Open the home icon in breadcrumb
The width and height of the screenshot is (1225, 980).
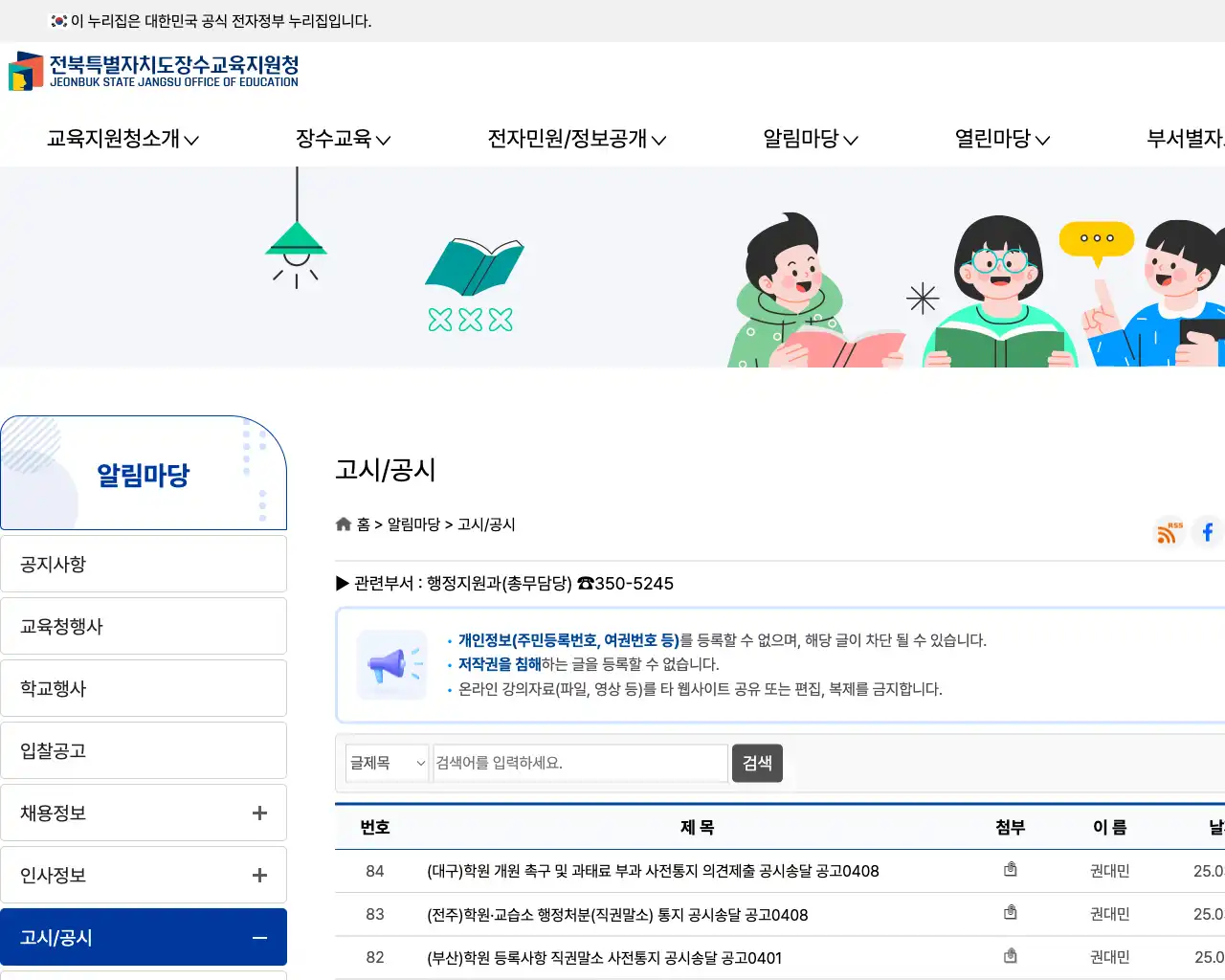[x=344, y=524]
